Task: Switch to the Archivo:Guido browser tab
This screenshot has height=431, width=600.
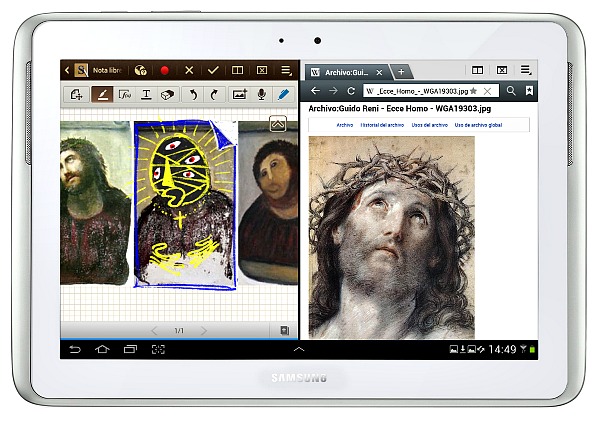Action: click(x=346, y=72)
